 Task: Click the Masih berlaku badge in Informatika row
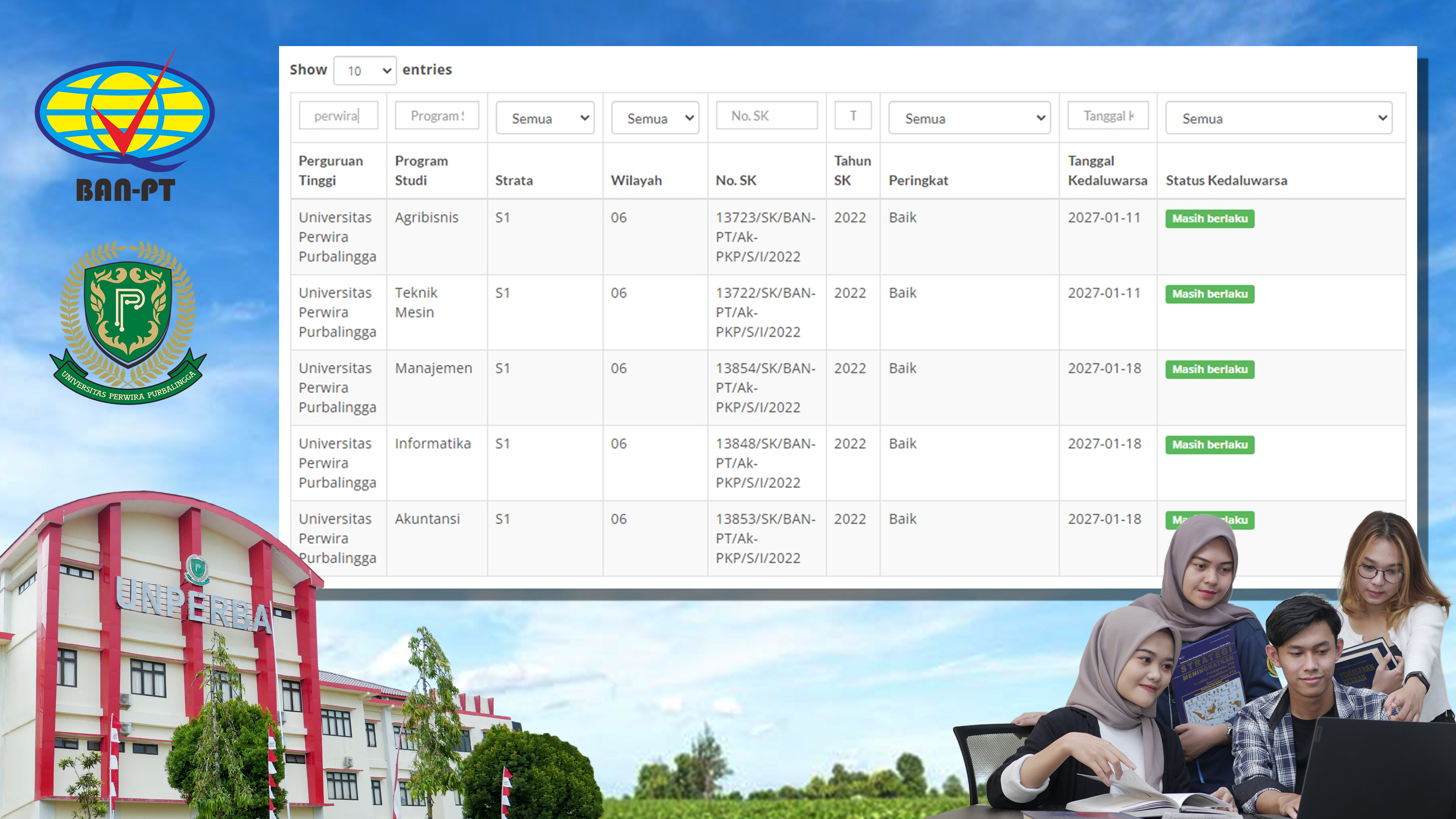[1209, 444]
